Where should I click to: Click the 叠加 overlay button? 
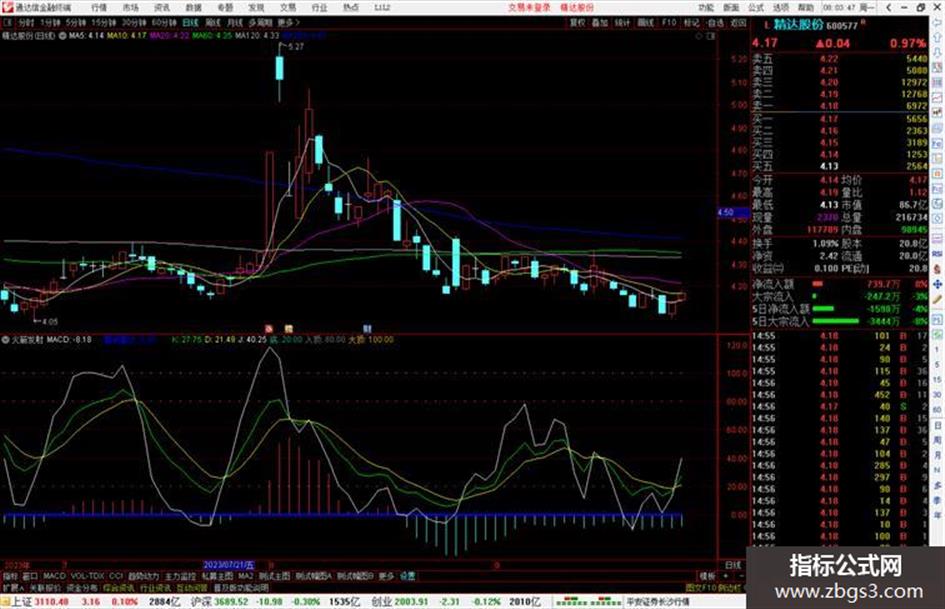pyautogui.click(x=600, y=22)
